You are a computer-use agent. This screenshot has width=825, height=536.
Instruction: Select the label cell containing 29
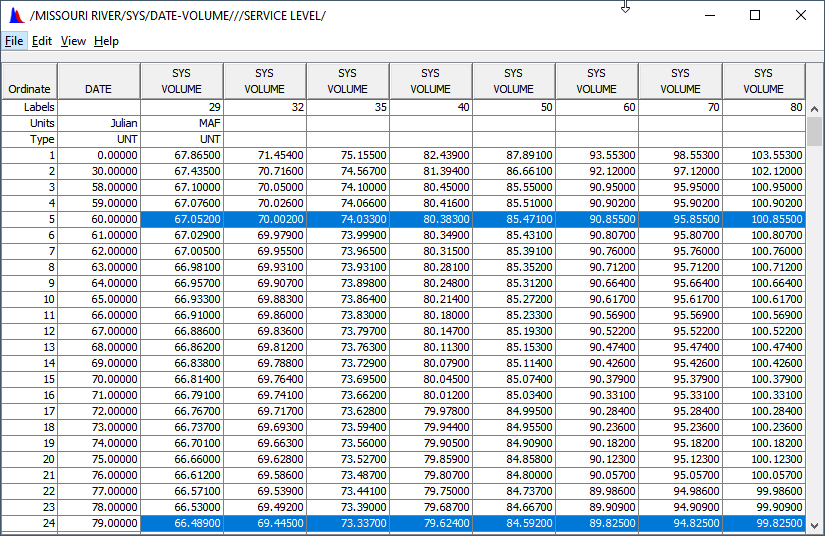[x=181, y=106]
